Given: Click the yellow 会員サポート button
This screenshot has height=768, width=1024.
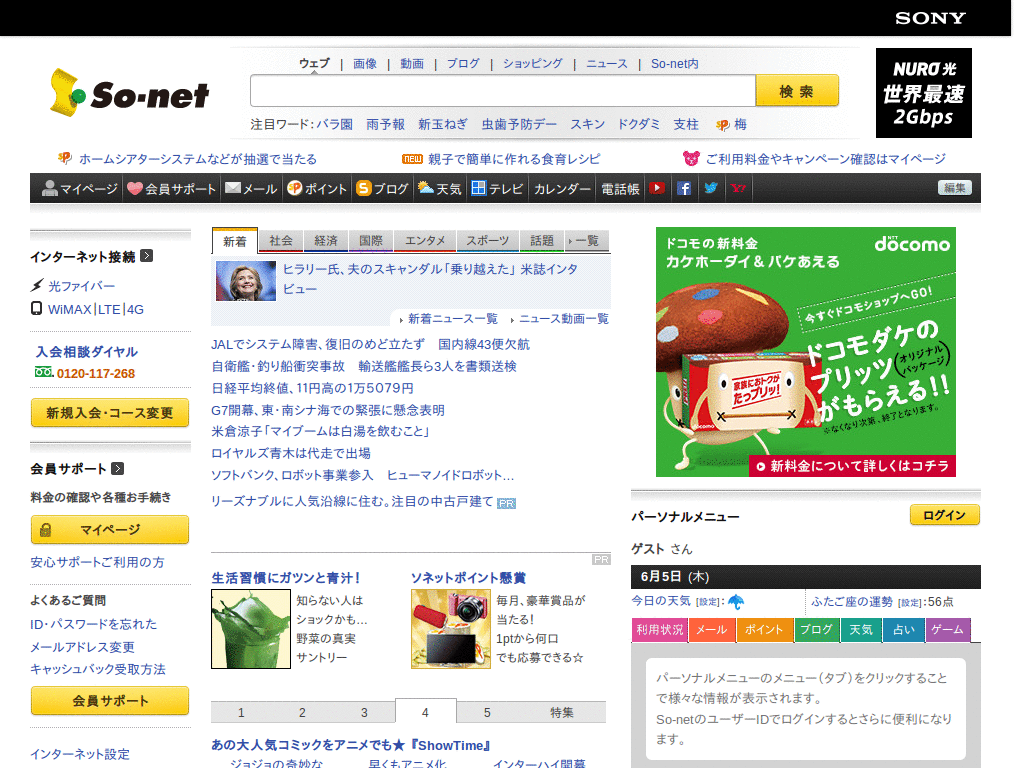Looking at the screenshot, I should click(110, 701).
